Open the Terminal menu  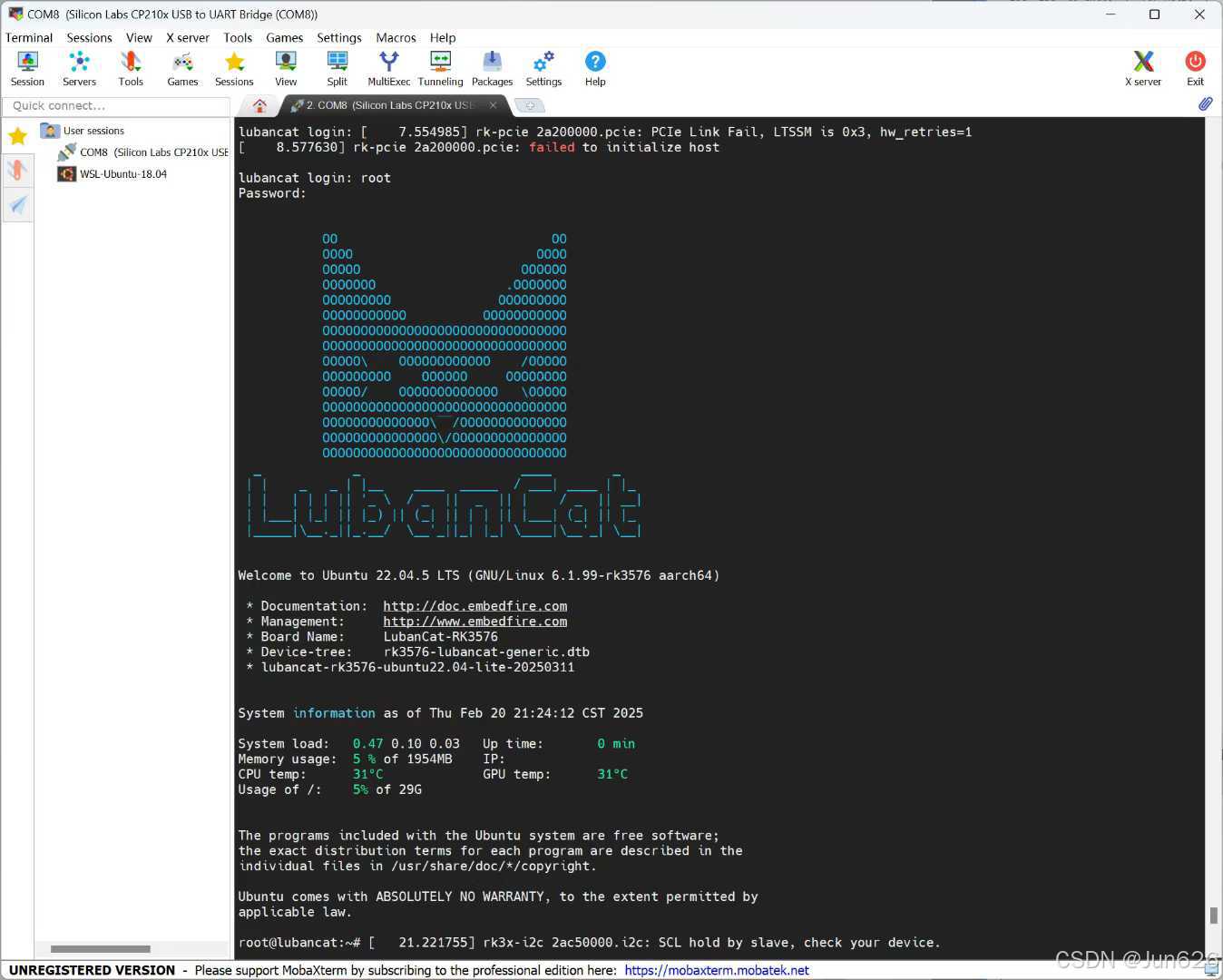[x=29, y=37]
